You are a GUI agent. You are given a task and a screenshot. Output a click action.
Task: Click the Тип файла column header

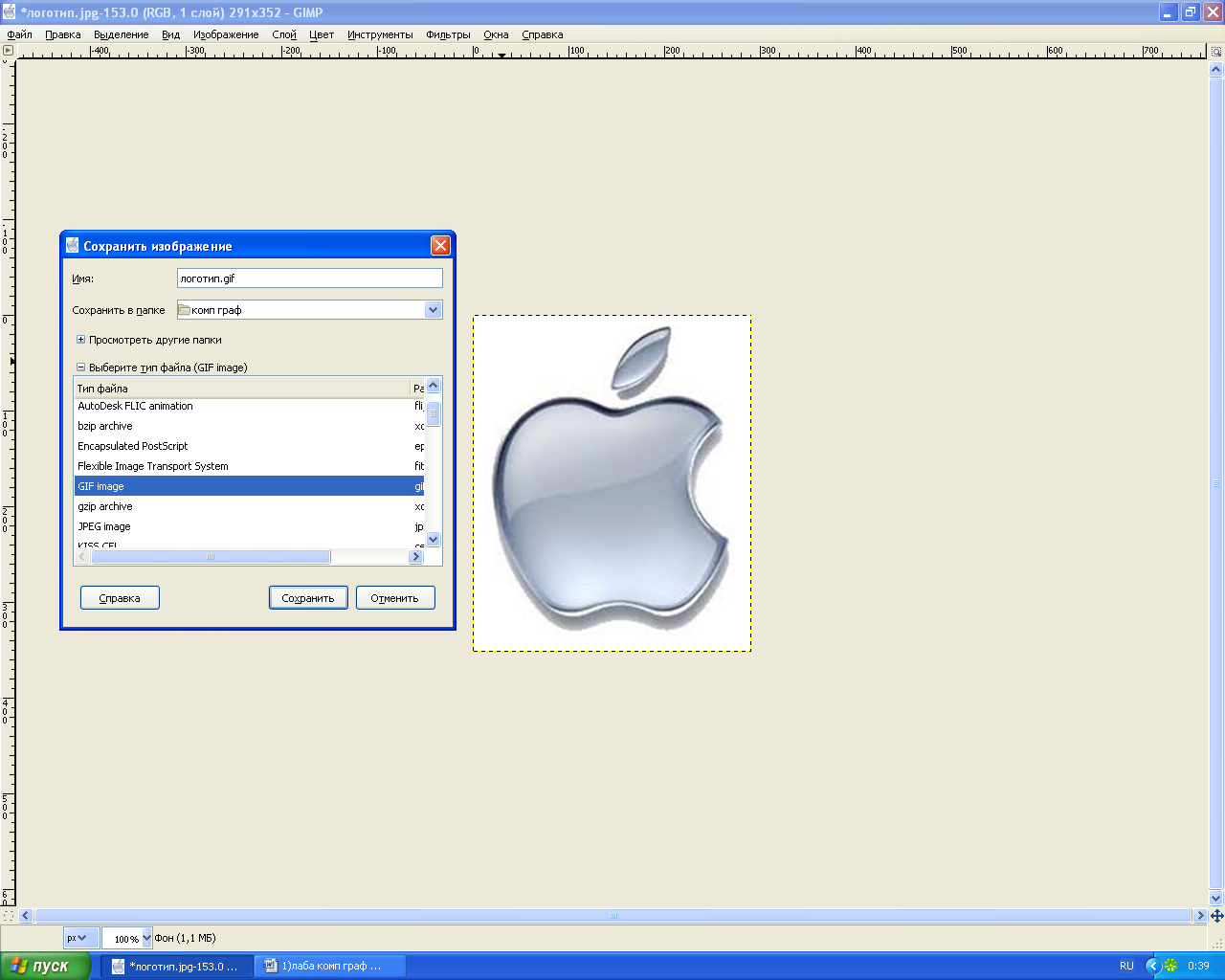242,388
